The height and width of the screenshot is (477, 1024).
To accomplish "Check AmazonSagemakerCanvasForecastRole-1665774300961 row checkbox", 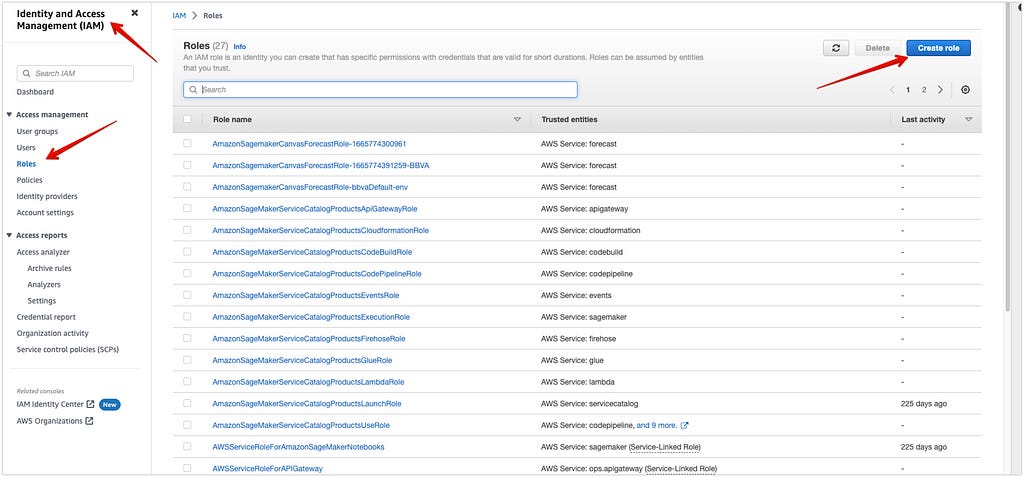I will [x=187, y=143].
